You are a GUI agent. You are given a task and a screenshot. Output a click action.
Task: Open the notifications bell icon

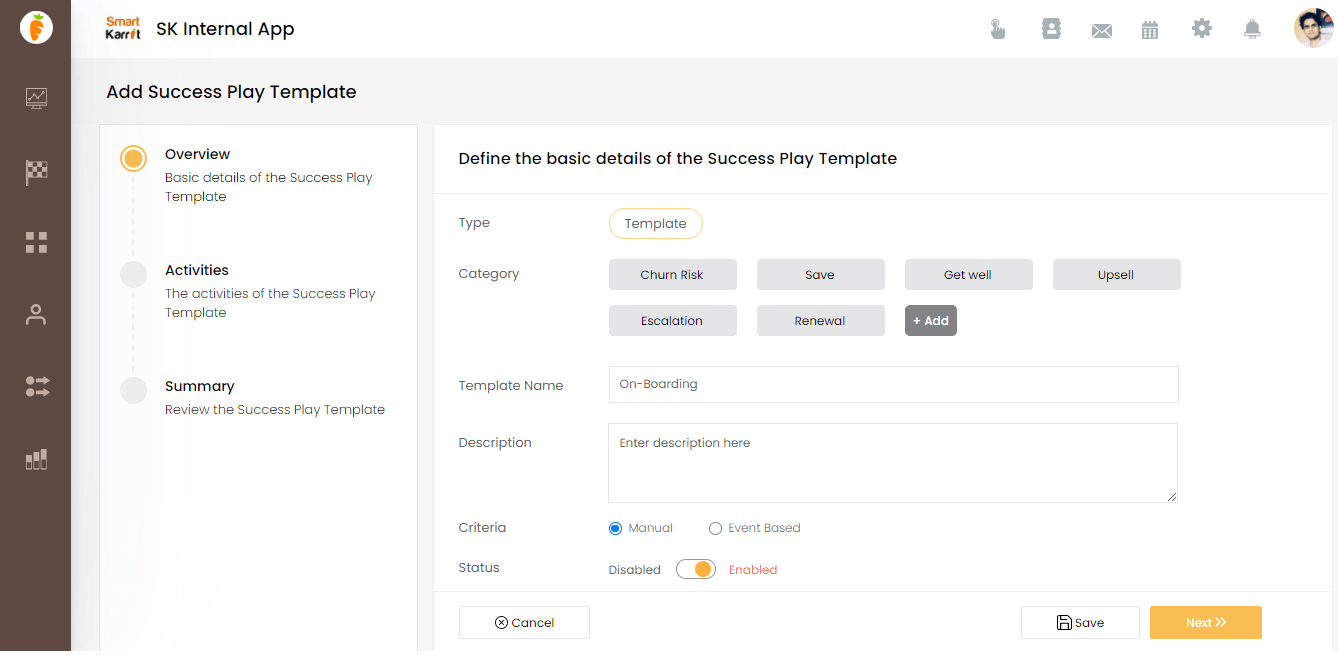1252,29
